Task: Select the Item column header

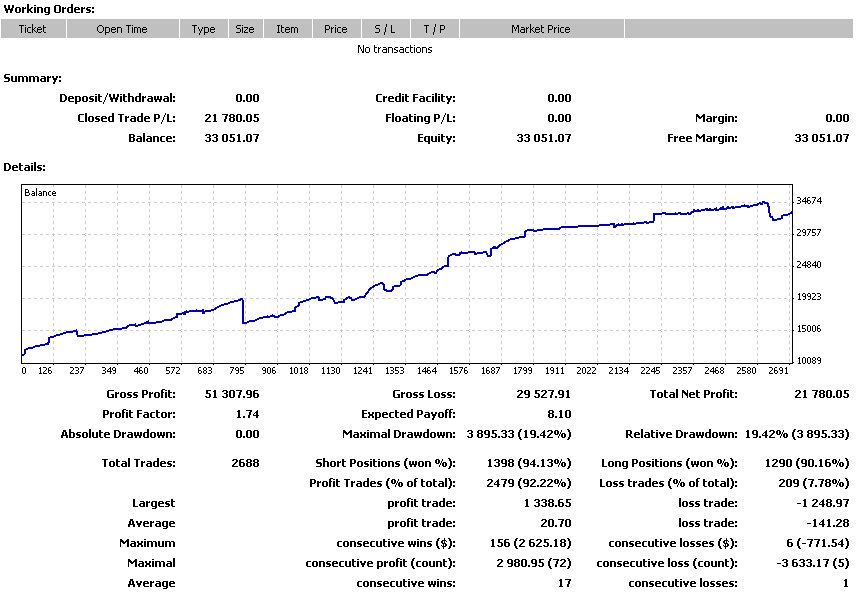Action: coord(287,29)
